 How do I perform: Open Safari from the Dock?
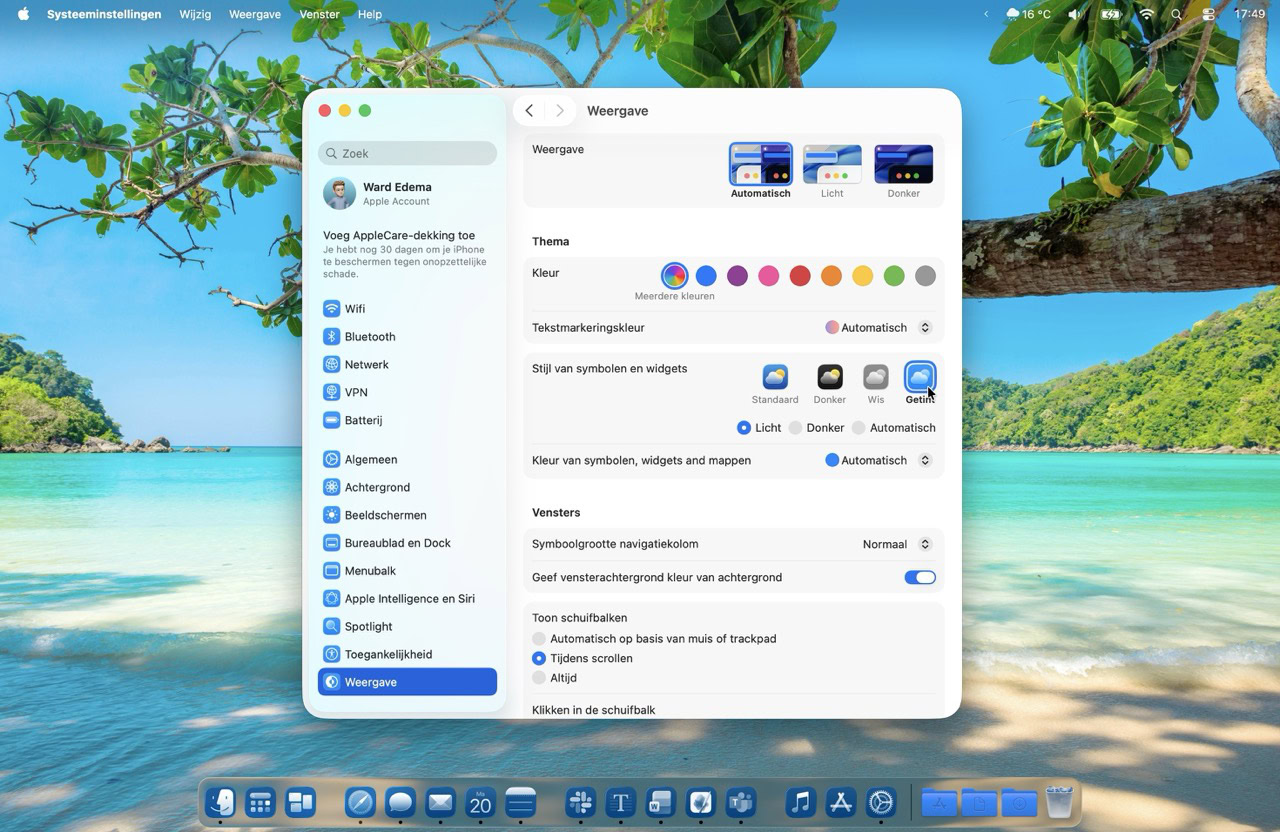(x=360, y=802)
